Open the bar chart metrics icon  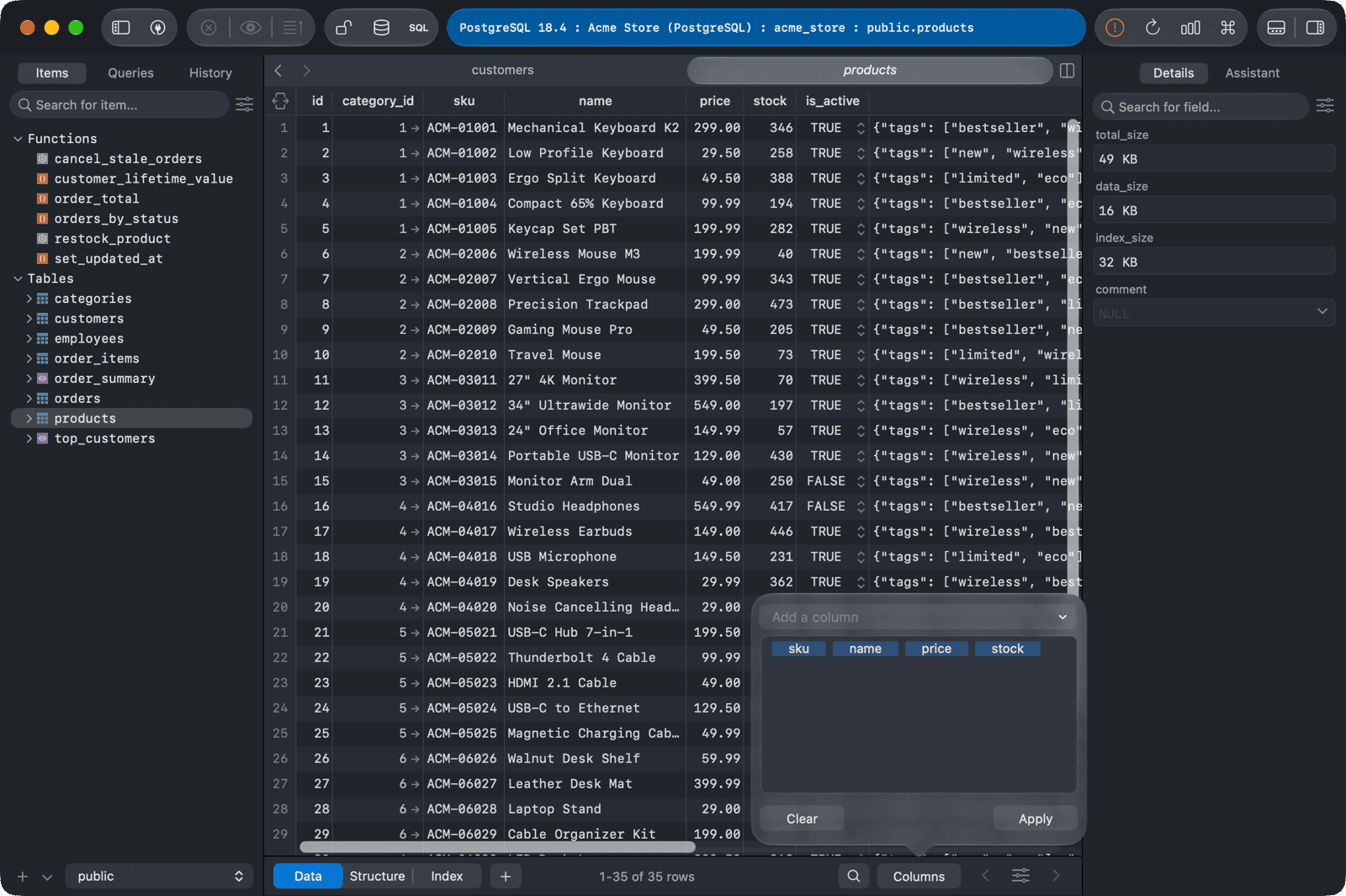point(1190,28)
